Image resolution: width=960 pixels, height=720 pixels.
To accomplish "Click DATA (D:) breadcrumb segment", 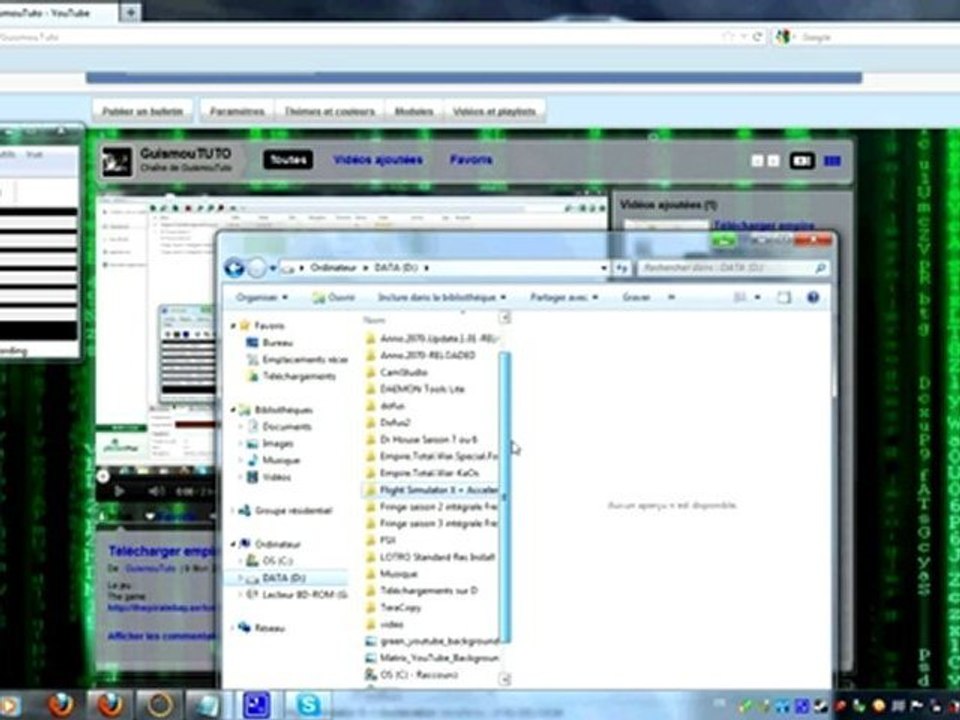I will pyautogui.click(x=396, y=268).
